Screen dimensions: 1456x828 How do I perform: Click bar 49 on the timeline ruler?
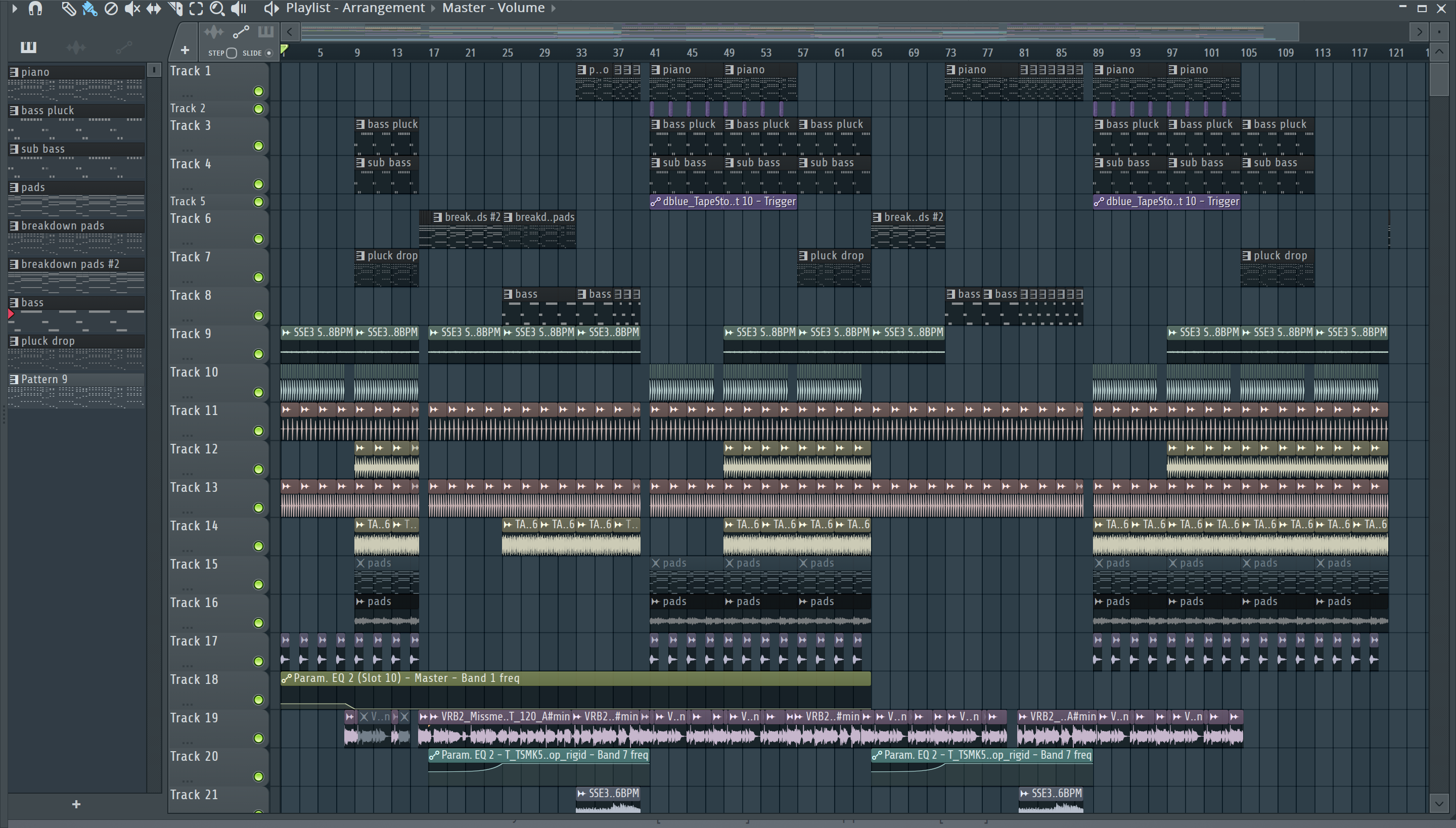(729, 53)
